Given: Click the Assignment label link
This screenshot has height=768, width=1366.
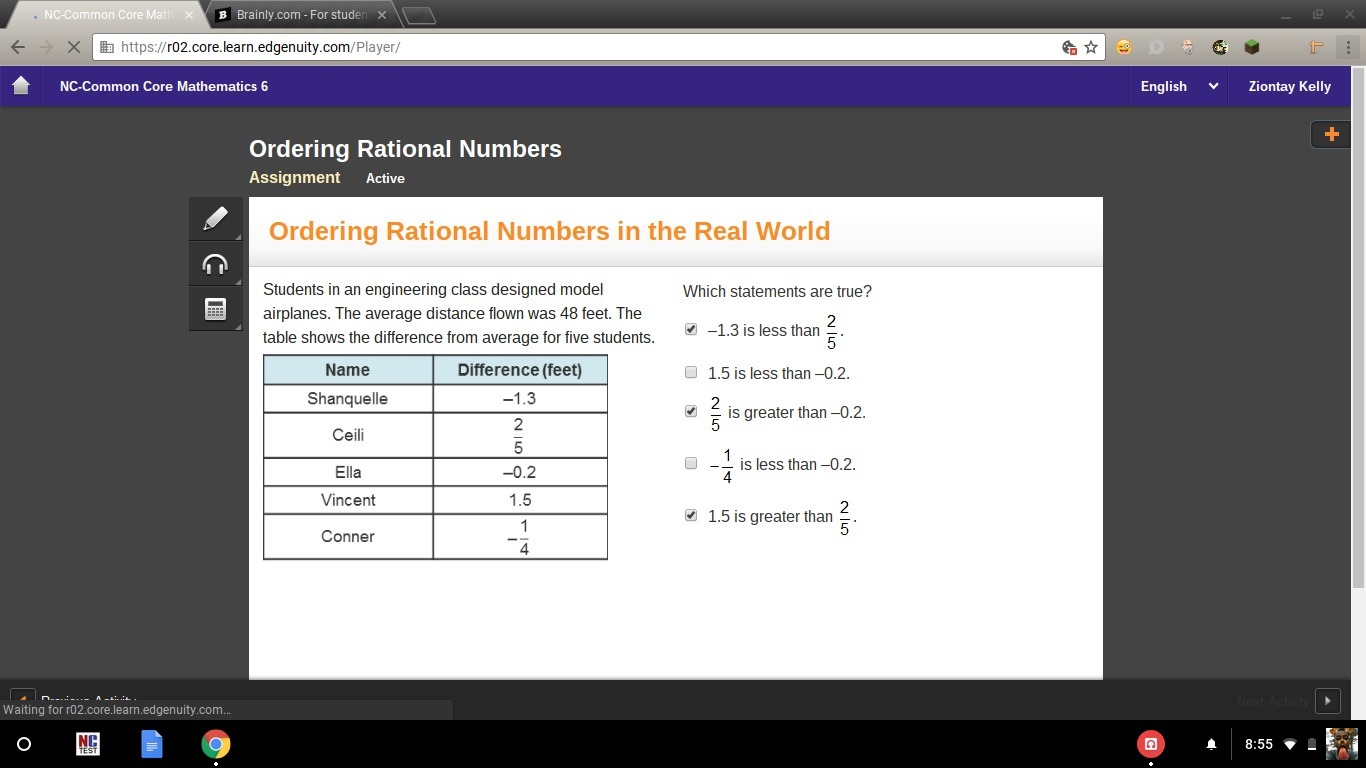Looking at the screenshot, I should pos(294,177).
